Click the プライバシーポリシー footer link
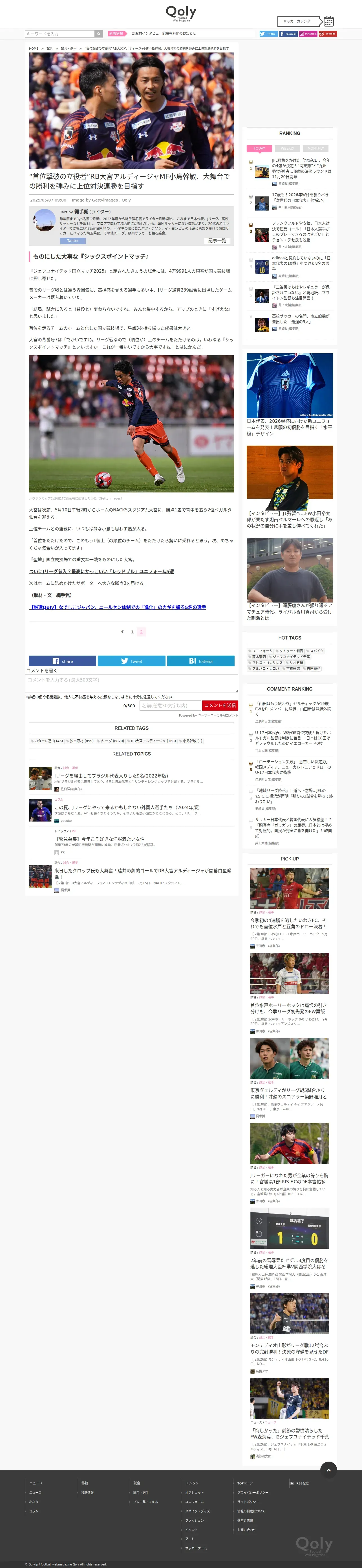 [253, 1493]
